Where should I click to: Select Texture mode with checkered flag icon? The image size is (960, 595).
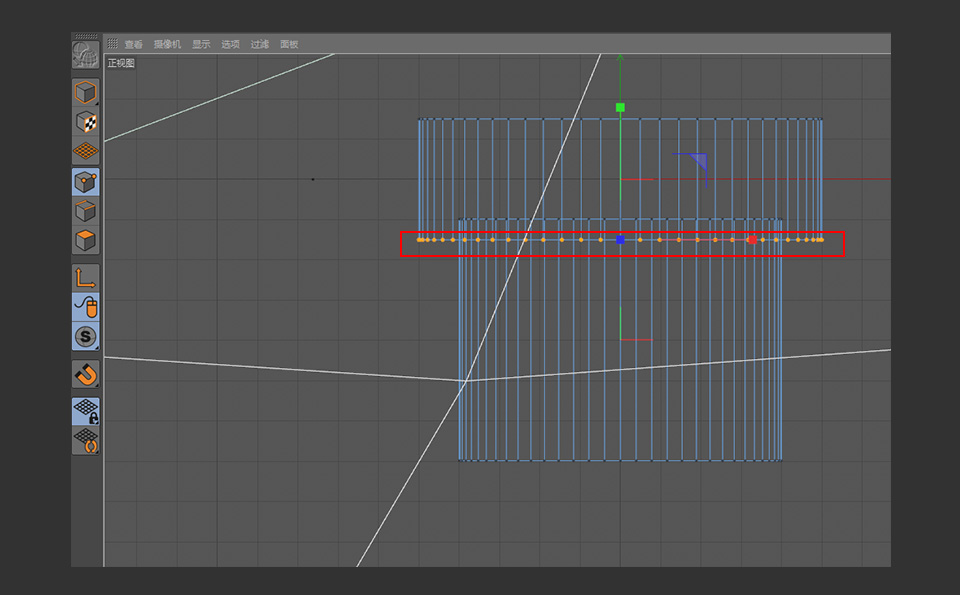click(x=85, y=120)
